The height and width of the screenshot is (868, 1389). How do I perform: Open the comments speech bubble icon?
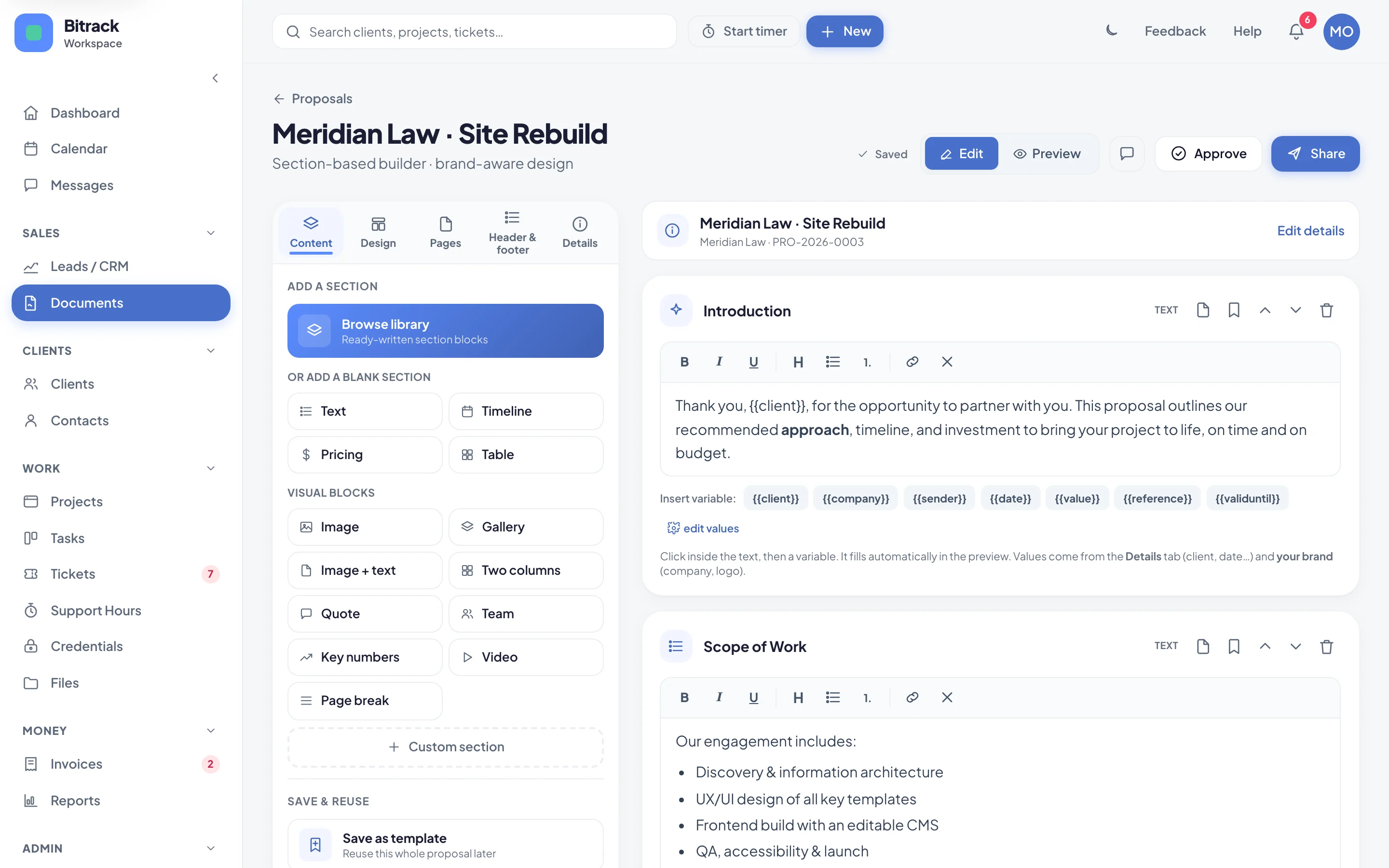pos(1127,153)
